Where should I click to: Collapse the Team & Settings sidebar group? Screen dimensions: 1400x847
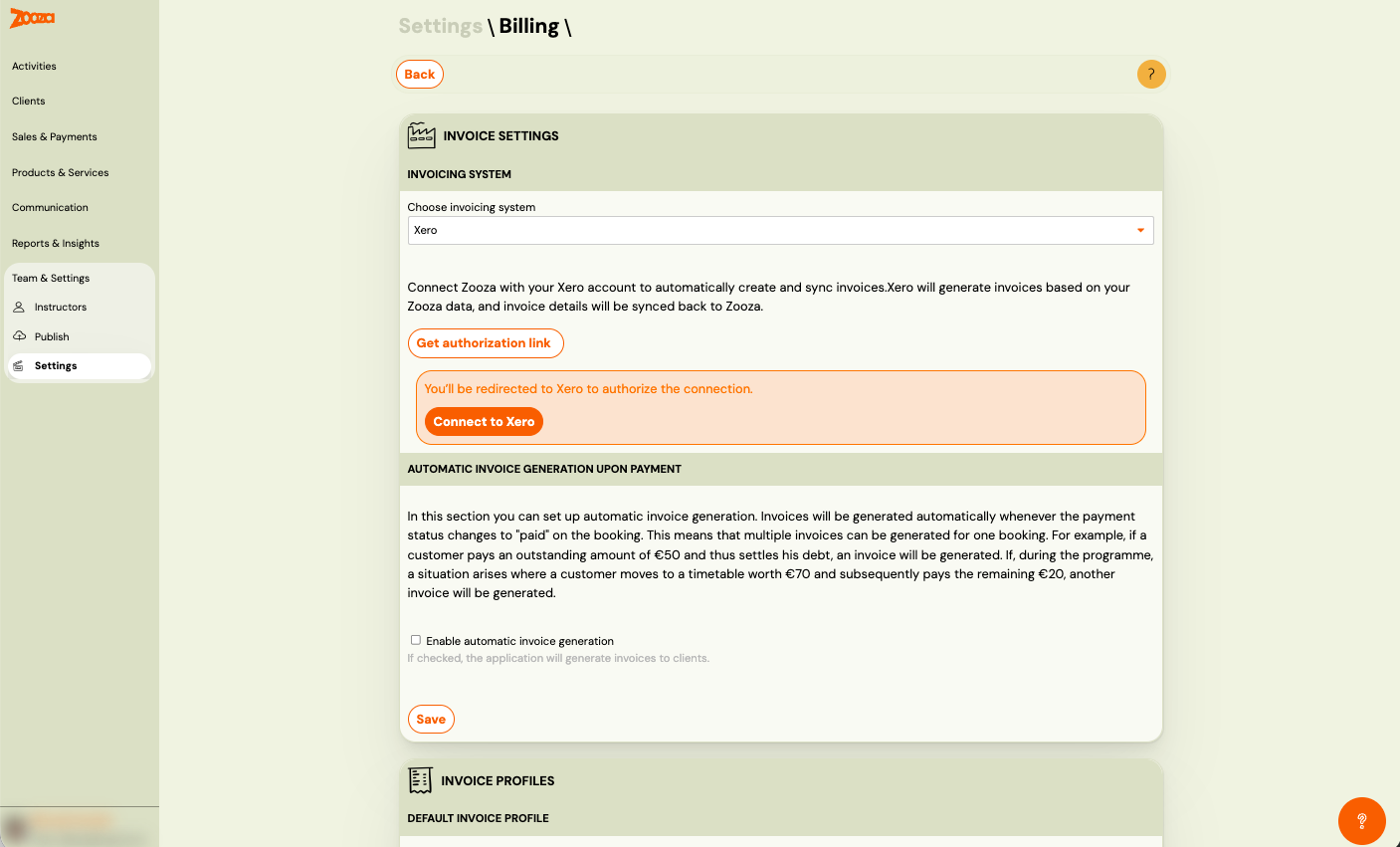(x=51, y=278)
